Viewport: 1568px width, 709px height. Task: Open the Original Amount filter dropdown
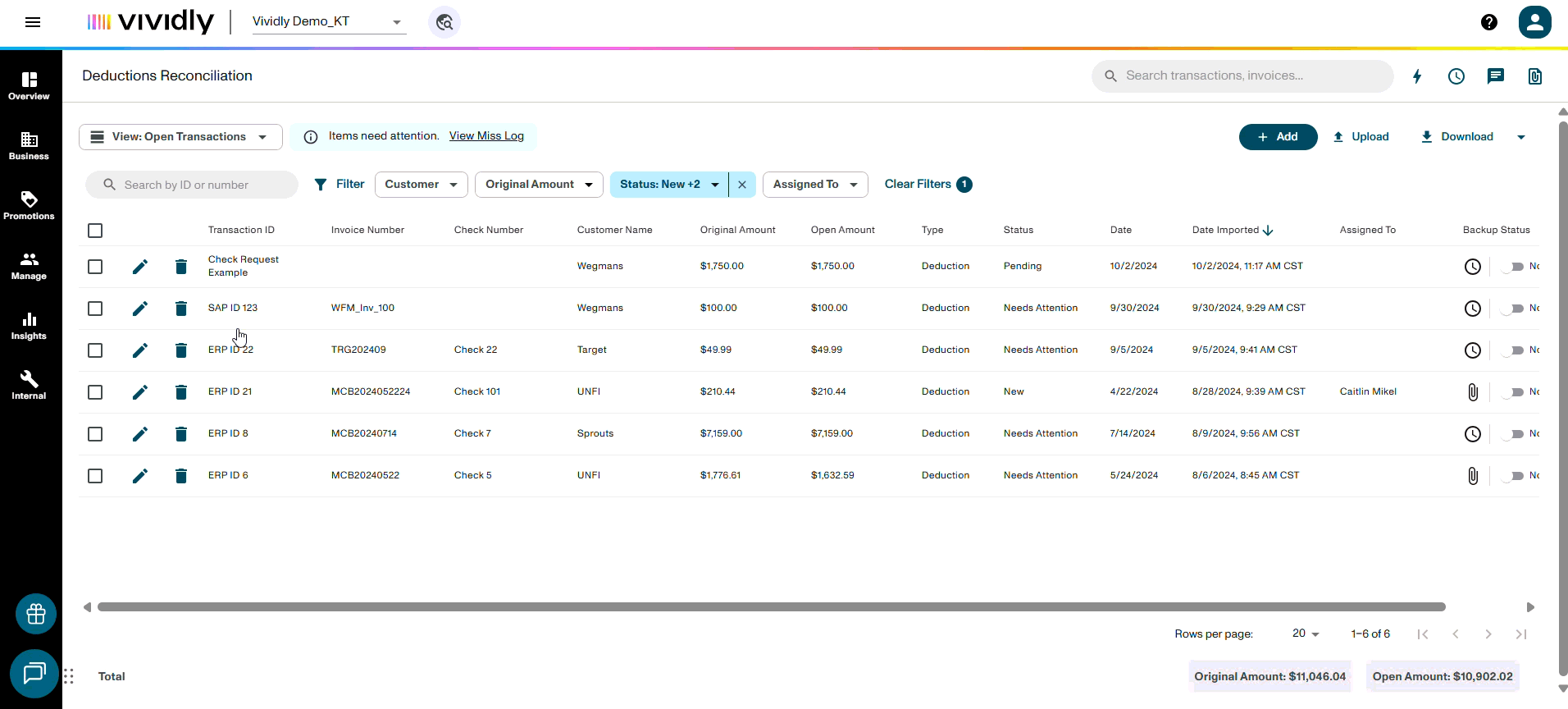[539, 185]
